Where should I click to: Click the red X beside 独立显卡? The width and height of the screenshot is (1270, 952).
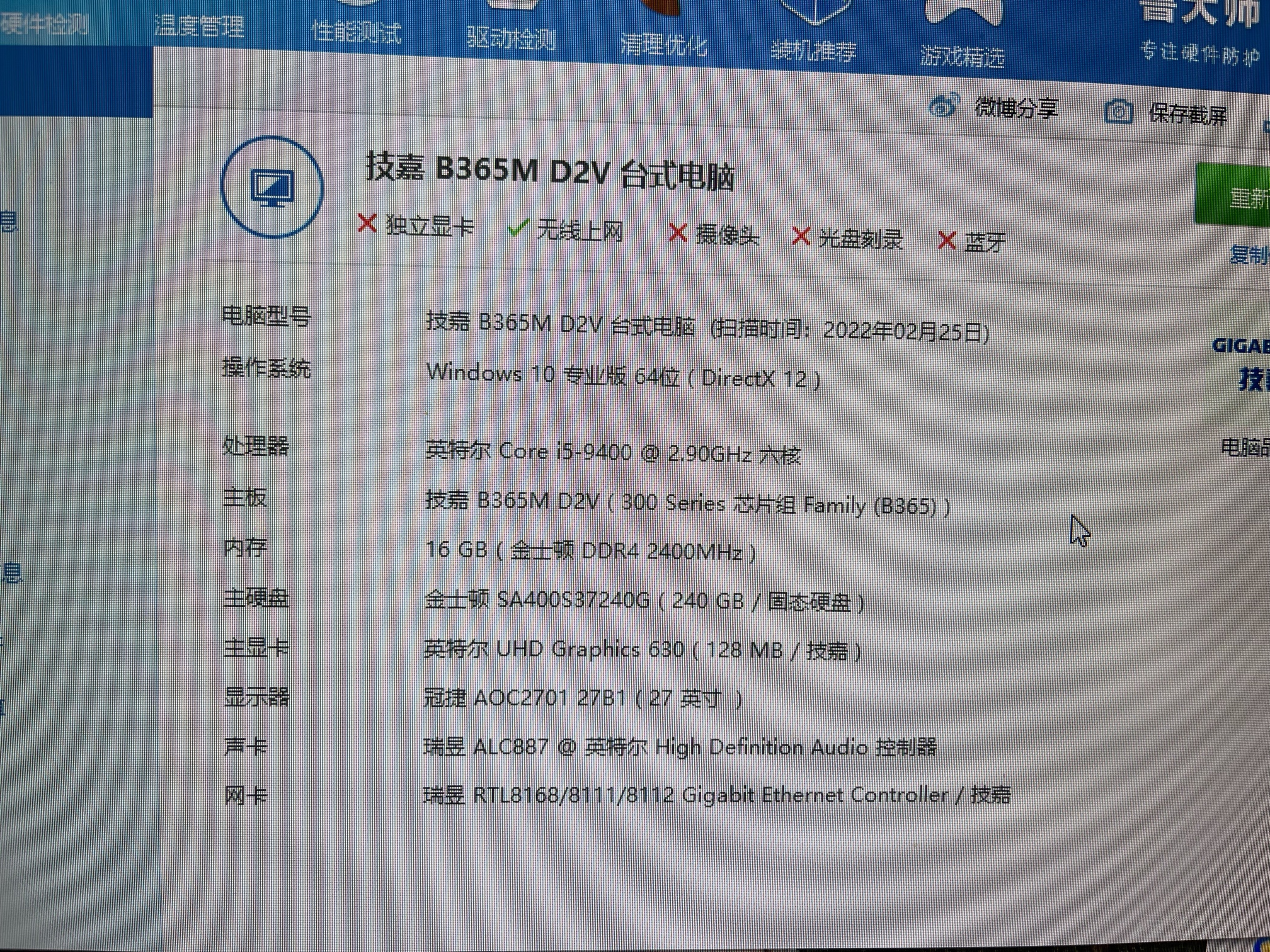click(367, 224)
